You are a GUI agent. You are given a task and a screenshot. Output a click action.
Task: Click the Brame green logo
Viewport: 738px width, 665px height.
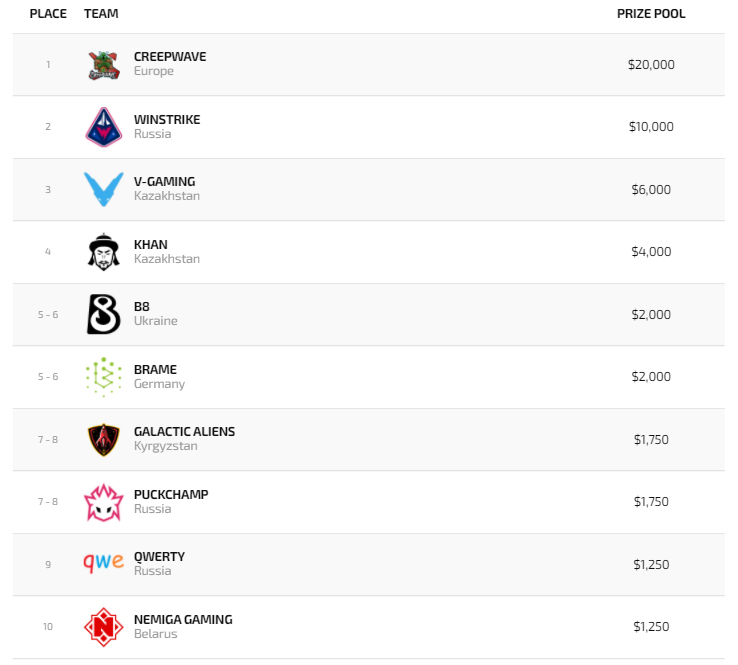103,377
